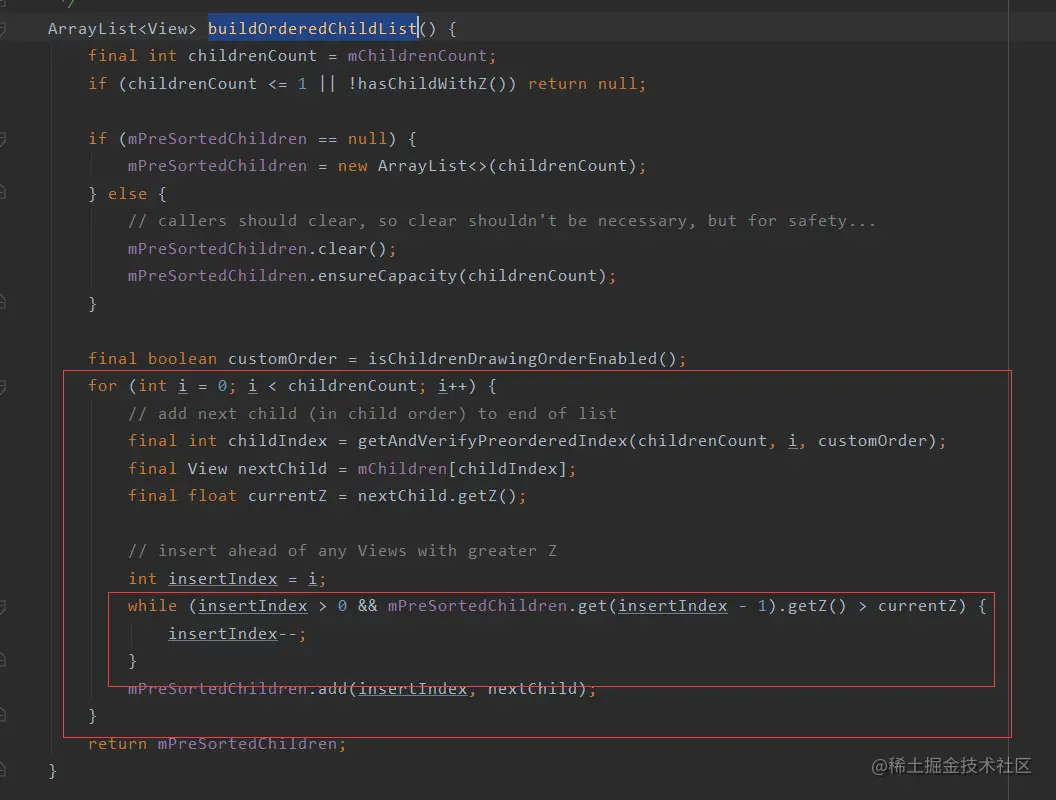Click nextChild.getZ() call
Screen dimensions: 1056x800
coord(437,496)
